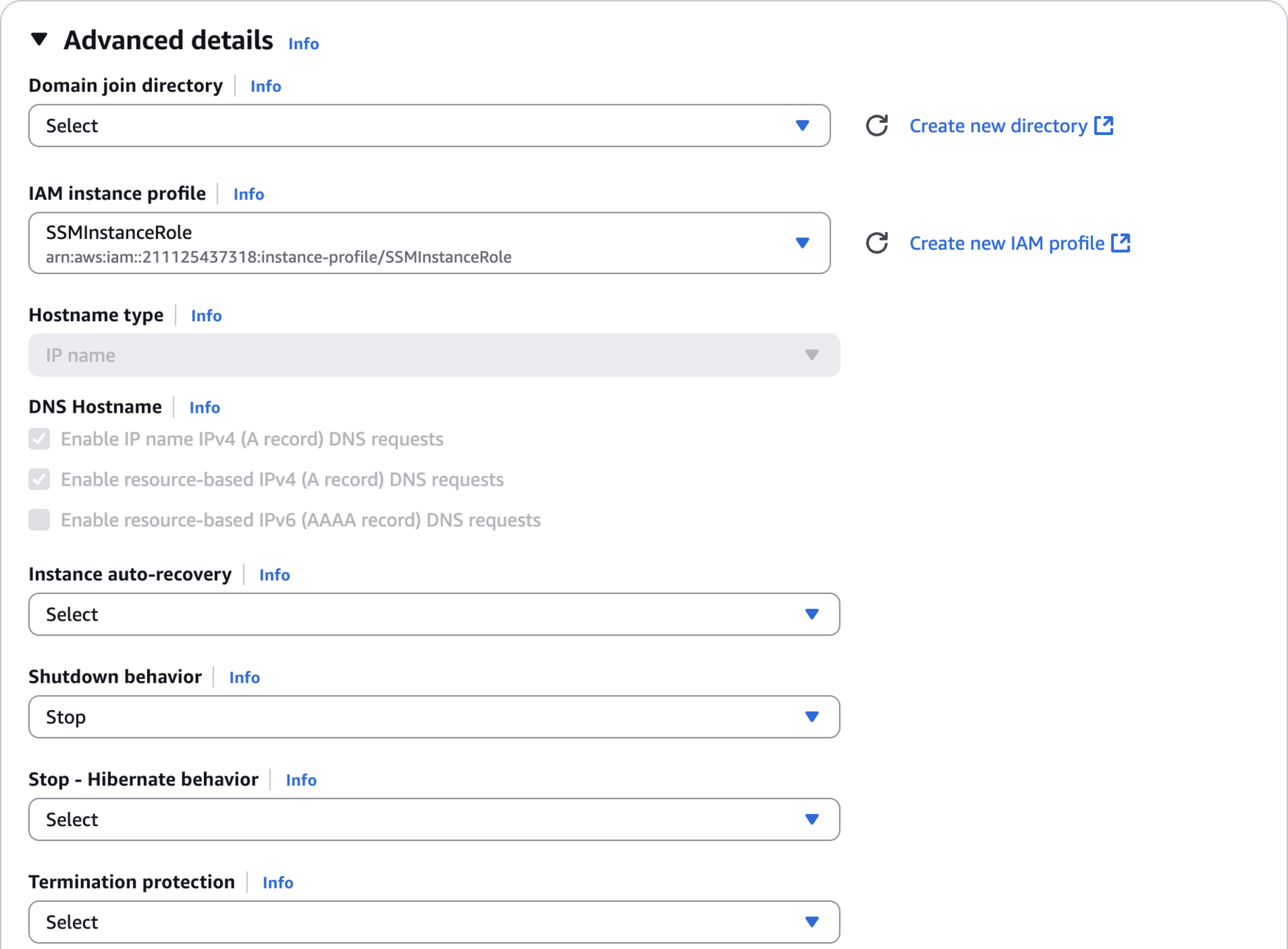Open the IAM instance profile SSMInstanceRole dropdown
Viewport: 1288px width, 949px height.
pos(429,243)
